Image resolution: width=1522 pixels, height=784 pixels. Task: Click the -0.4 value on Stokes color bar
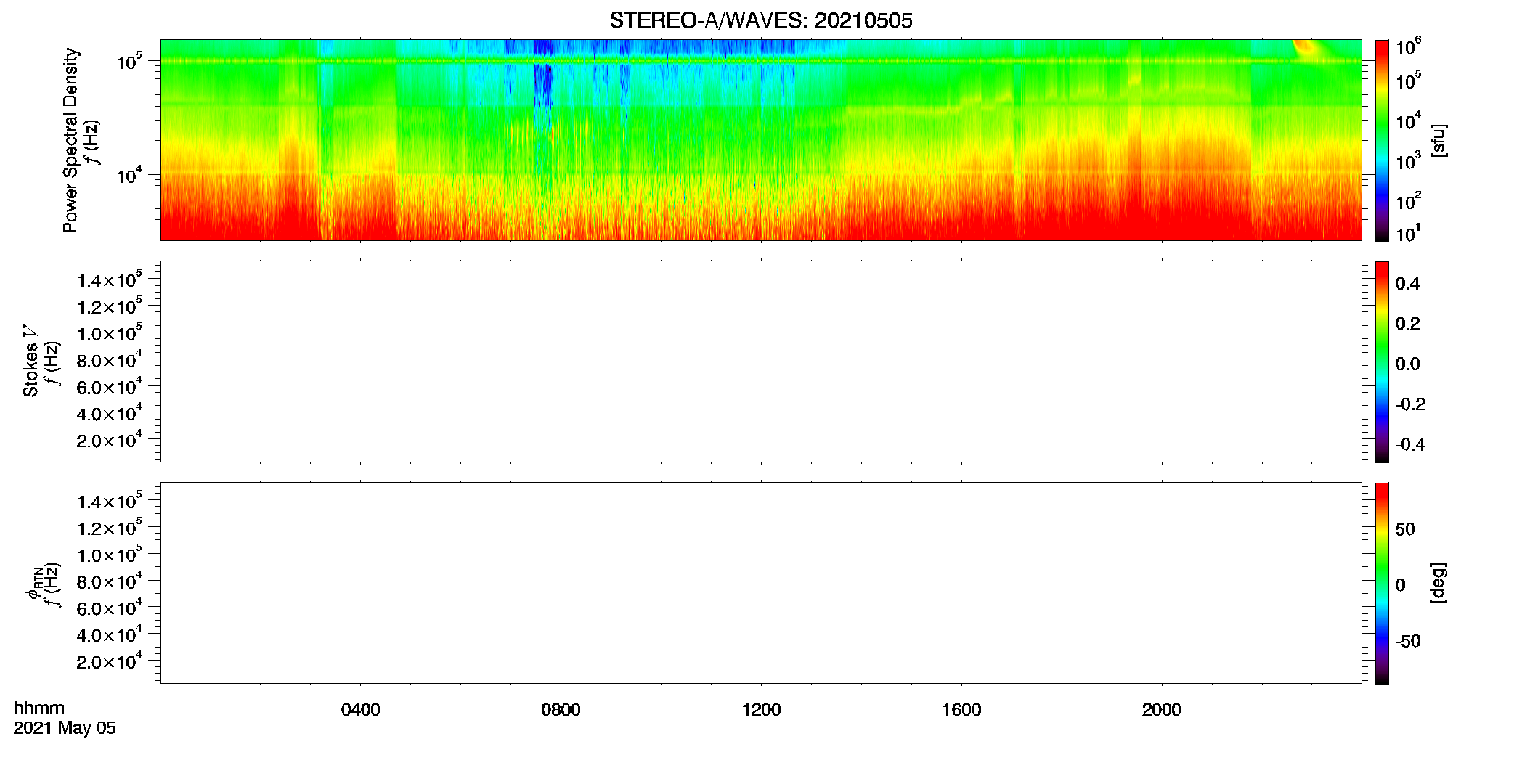tap(1410, 445)
